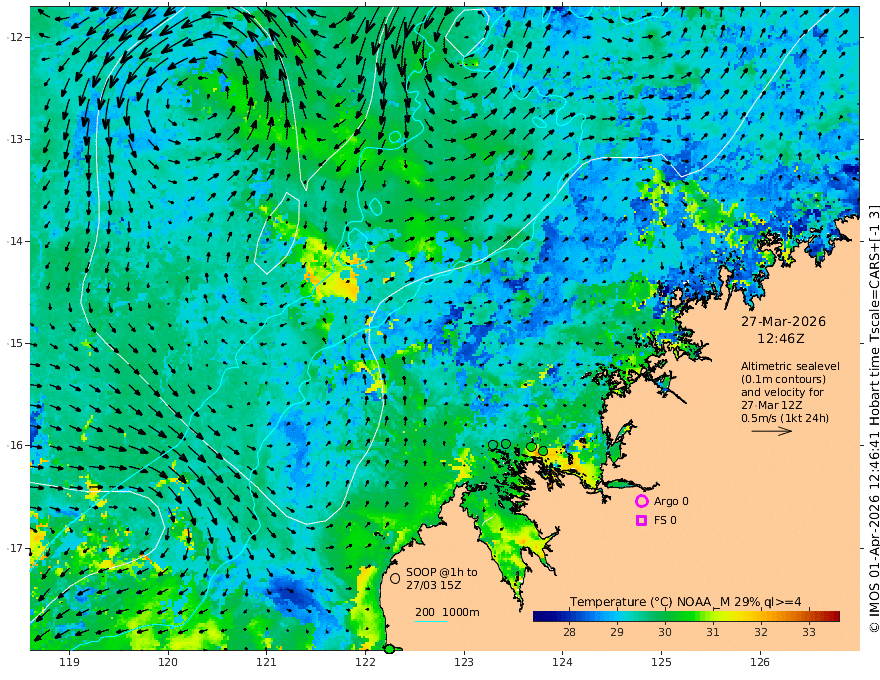Click the '200 1000m' isobath legend label

tap(447, 612)
